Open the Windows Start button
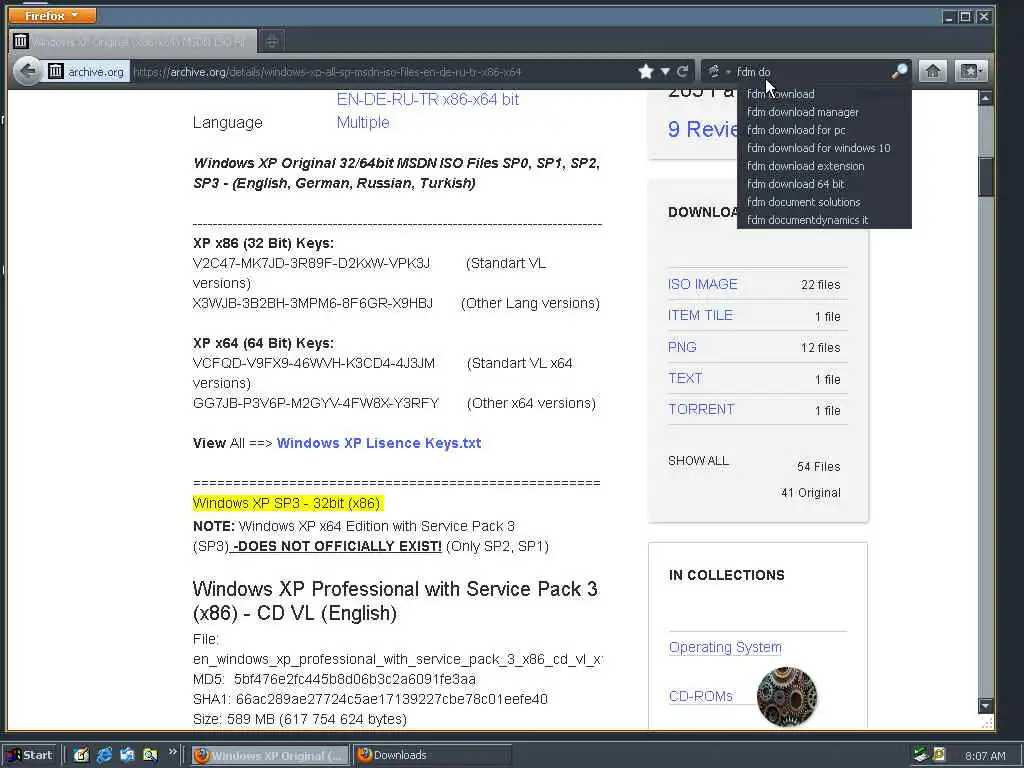The image size is (1024, 768). pos(30,755)
